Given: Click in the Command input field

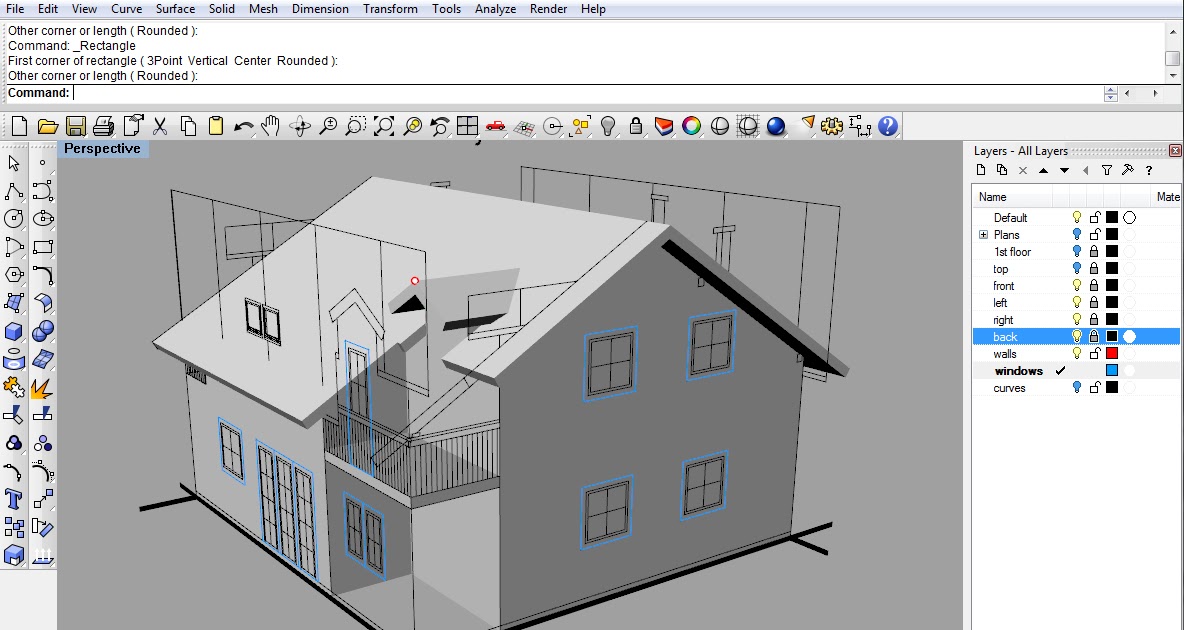Looking at the screenshot, I should point(587,94).
